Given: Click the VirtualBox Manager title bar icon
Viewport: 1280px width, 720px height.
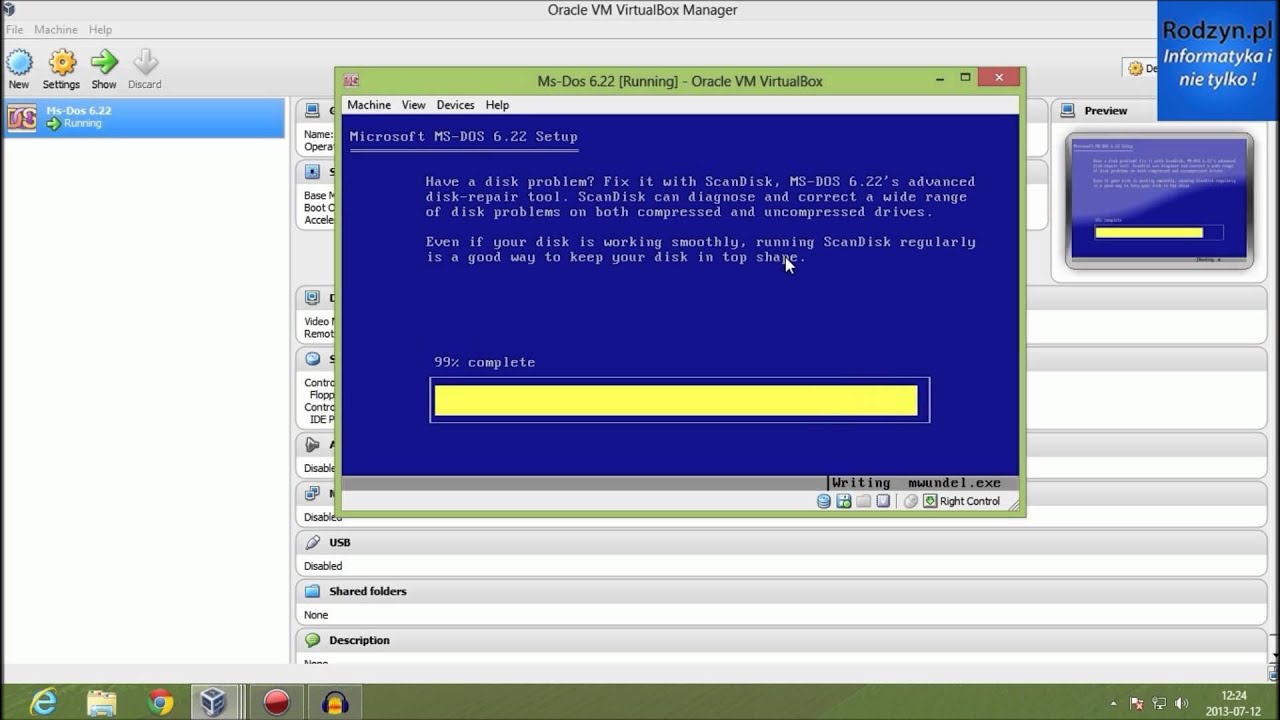Looking at the screenshot, I should (8, 10).
